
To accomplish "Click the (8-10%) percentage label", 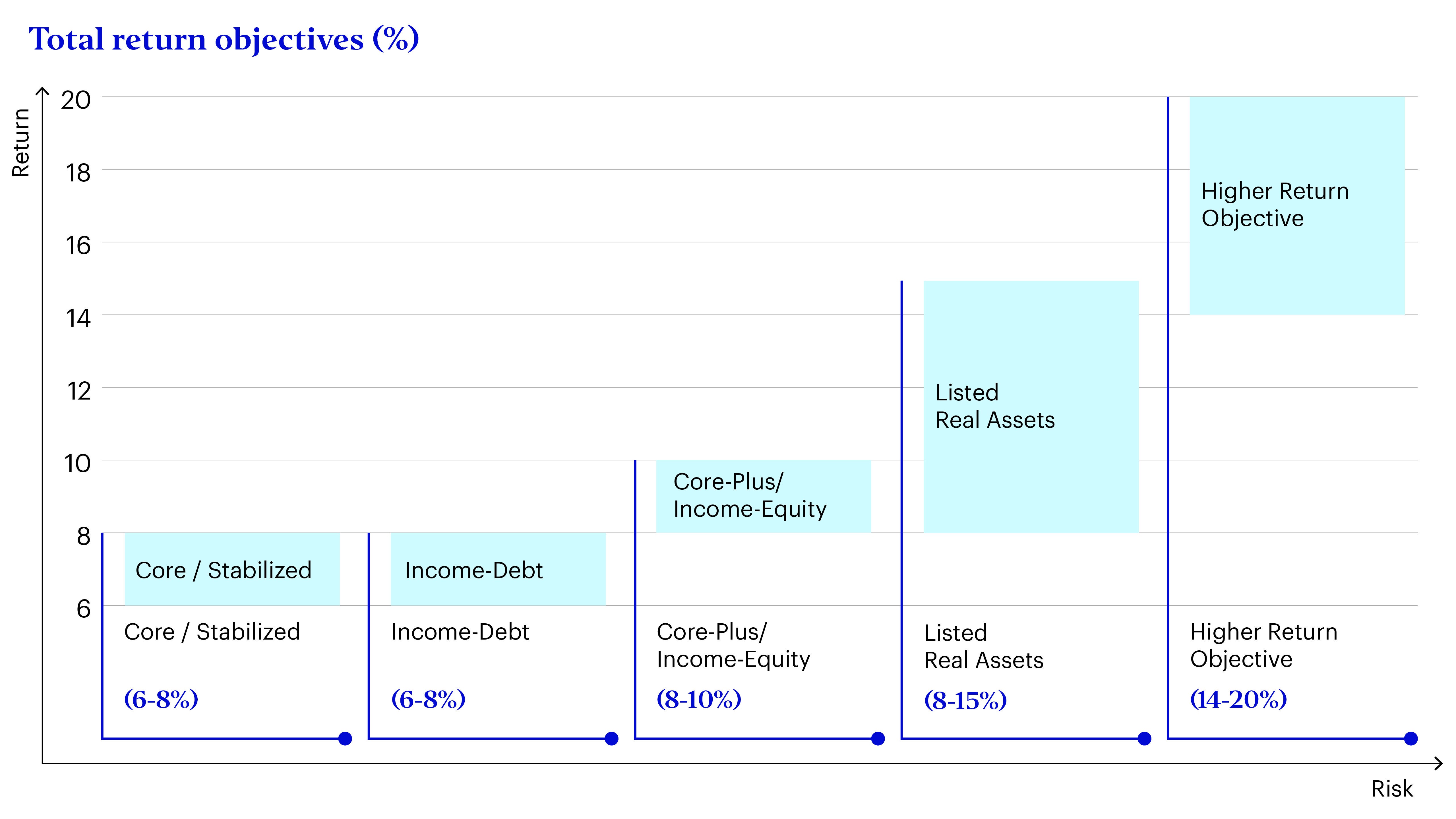I will 699,699.
